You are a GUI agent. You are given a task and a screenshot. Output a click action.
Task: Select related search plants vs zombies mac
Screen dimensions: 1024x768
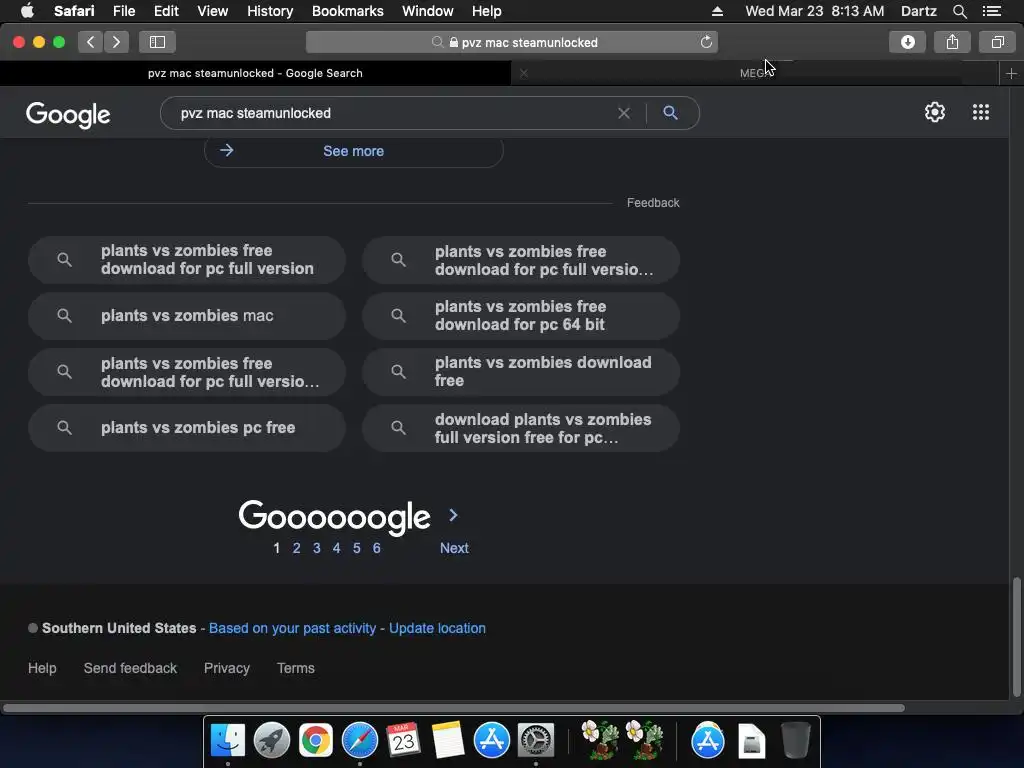coord(187,315)
